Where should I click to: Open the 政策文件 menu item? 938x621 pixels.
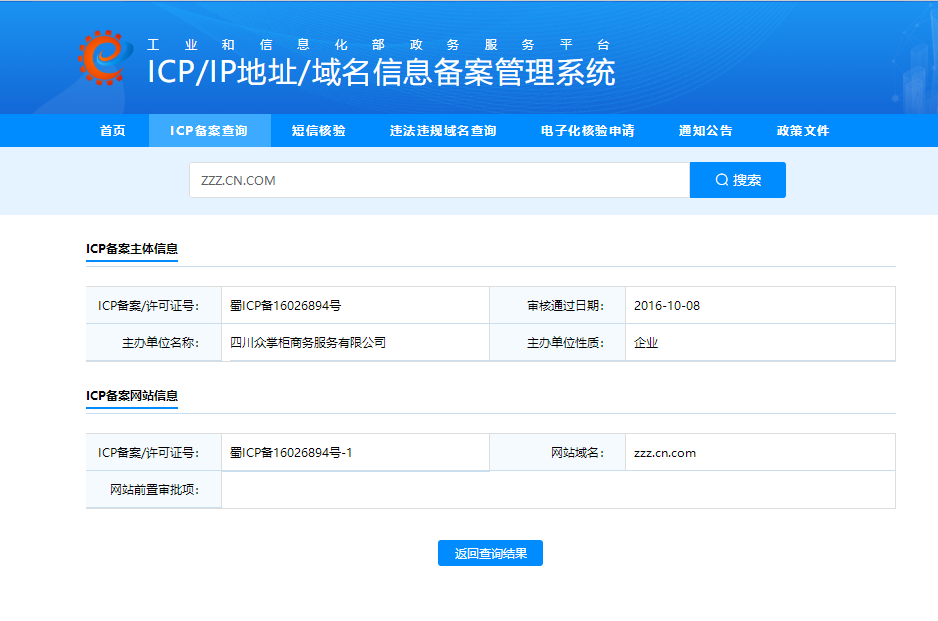pos(803,130)
